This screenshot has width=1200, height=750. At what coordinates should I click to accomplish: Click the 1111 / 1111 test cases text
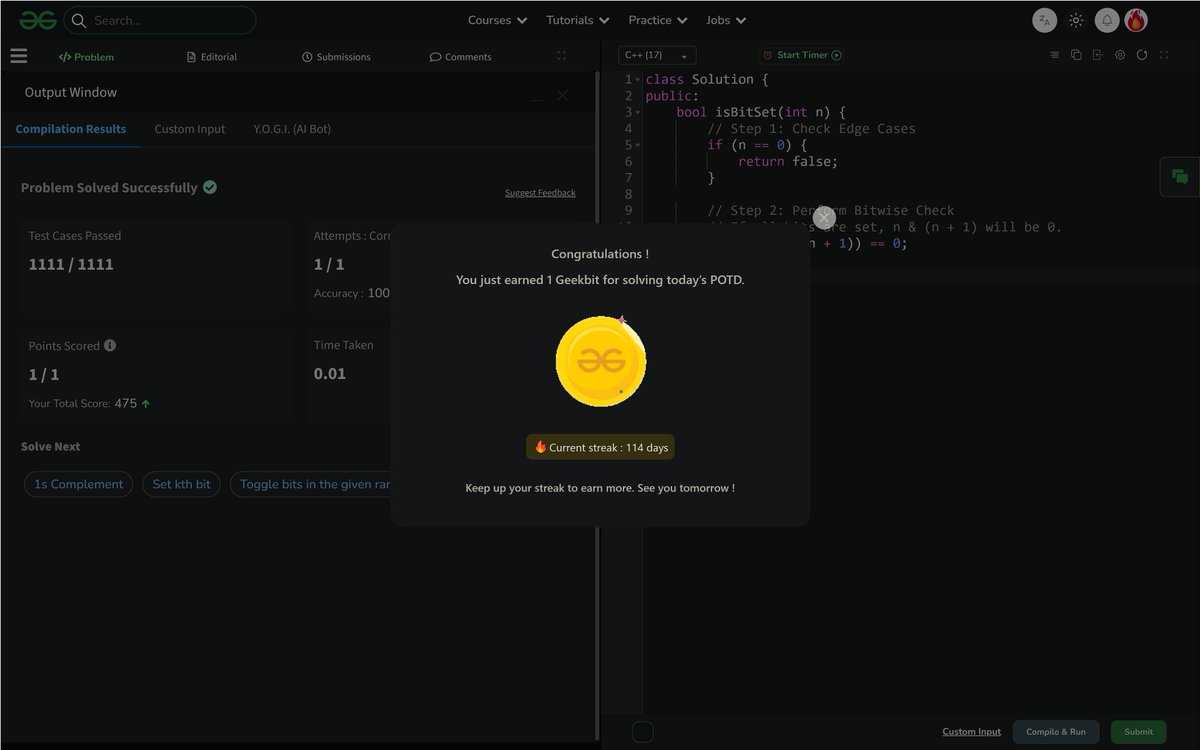71,264
